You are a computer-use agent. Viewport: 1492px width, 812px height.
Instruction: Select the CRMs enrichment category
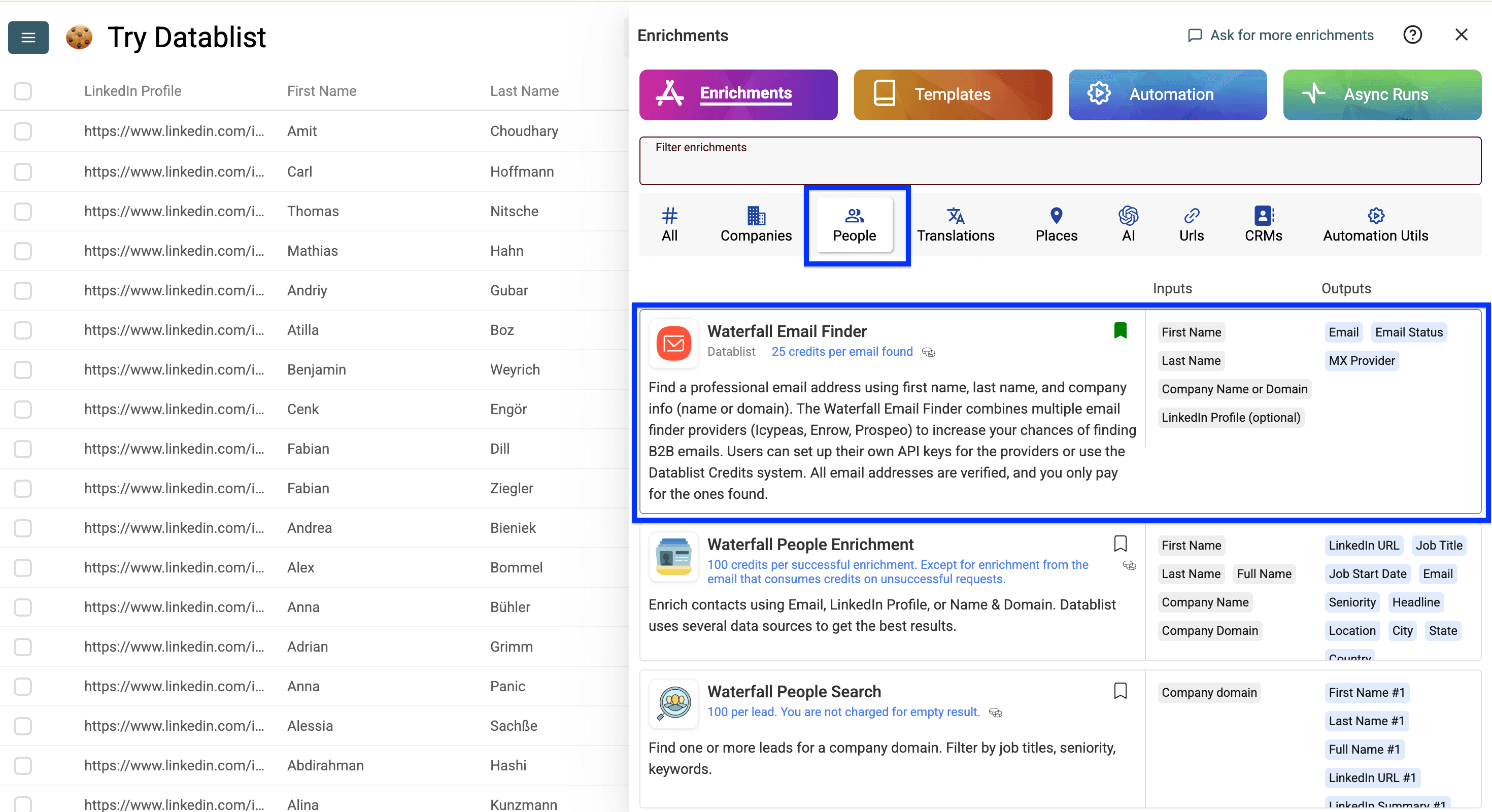1263,225
